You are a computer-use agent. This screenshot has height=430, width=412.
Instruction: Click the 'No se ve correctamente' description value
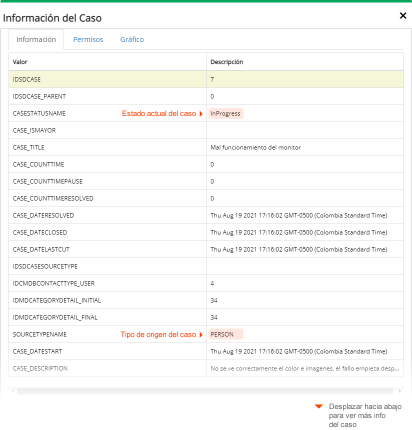(305, 368)
